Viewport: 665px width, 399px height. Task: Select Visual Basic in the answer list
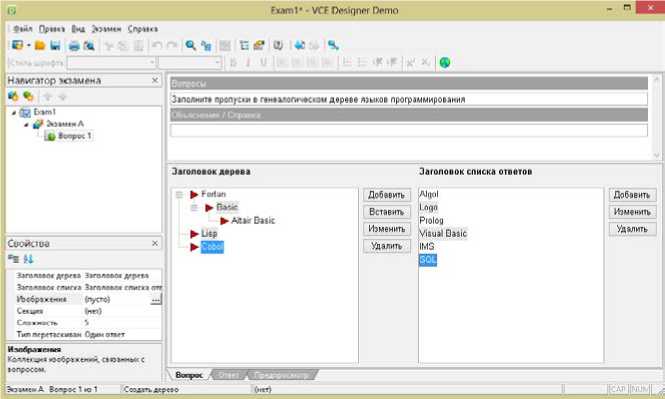[x=443, y=234]
